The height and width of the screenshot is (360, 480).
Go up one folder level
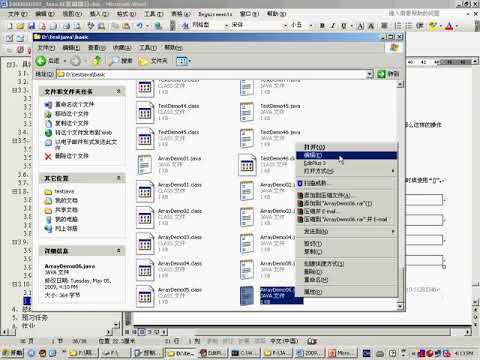click(97, 61)
